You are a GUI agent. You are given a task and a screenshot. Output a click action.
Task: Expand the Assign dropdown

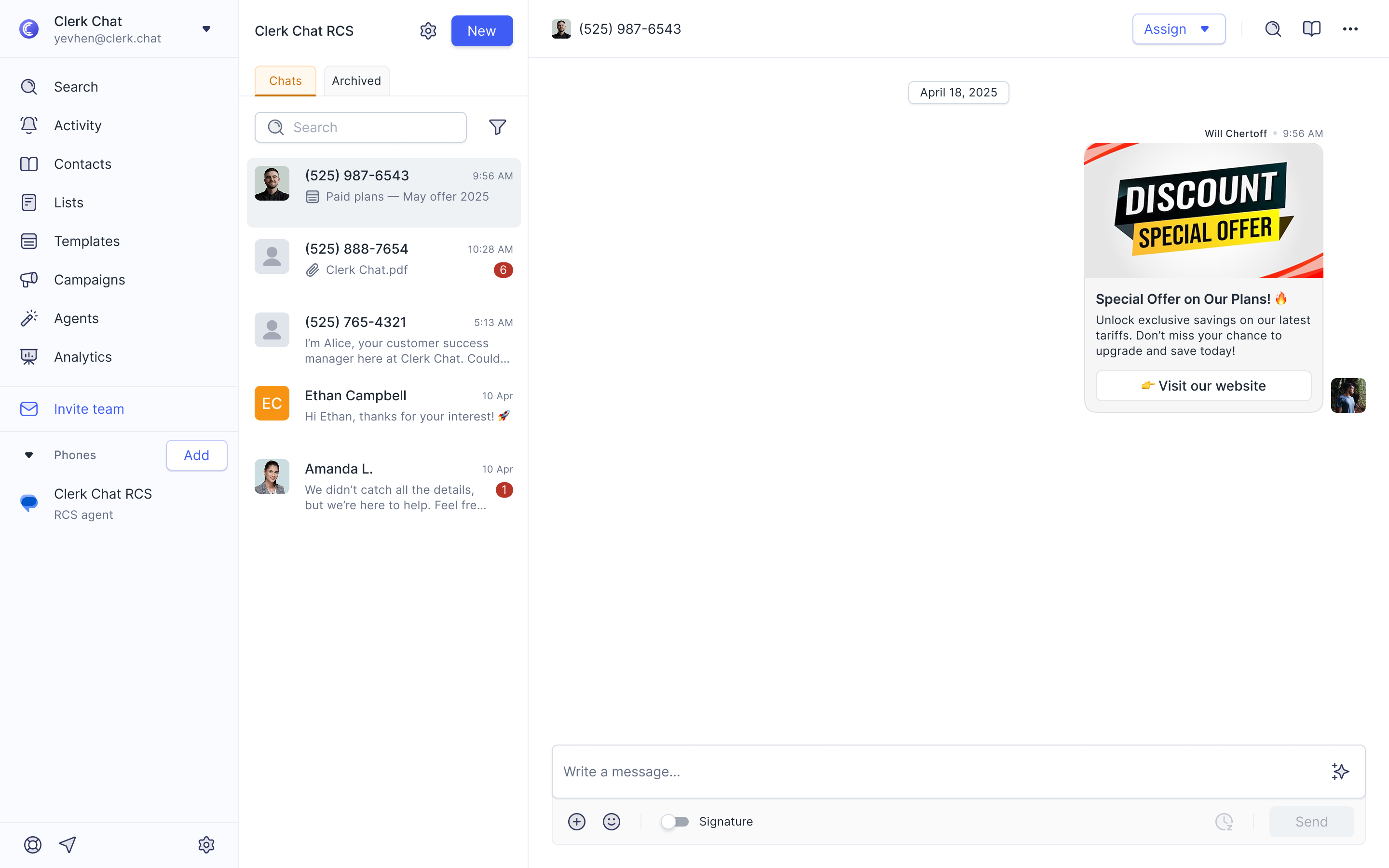click(1178, 29)
